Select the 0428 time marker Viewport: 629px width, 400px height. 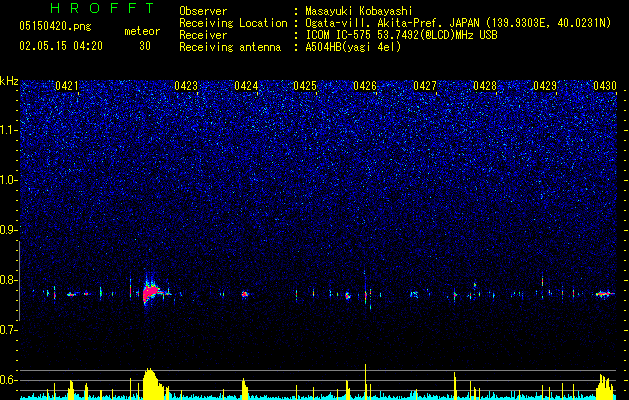485,86
